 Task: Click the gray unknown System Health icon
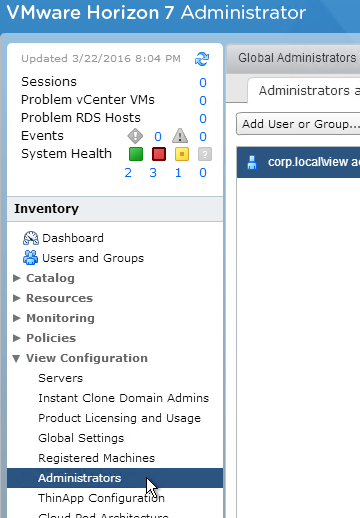205,154
